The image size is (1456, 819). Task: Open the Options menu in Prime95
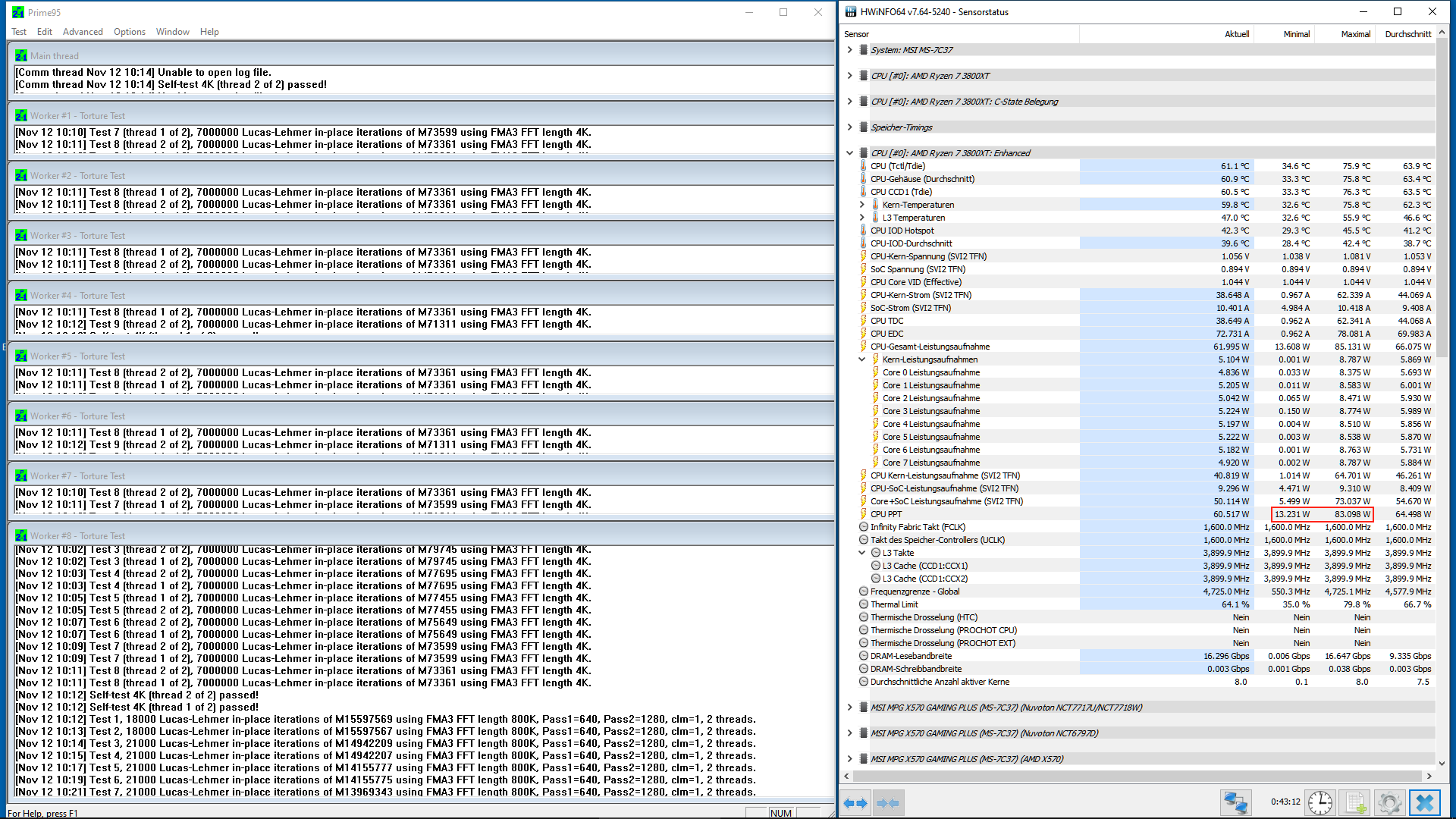(x=129, y=32)
